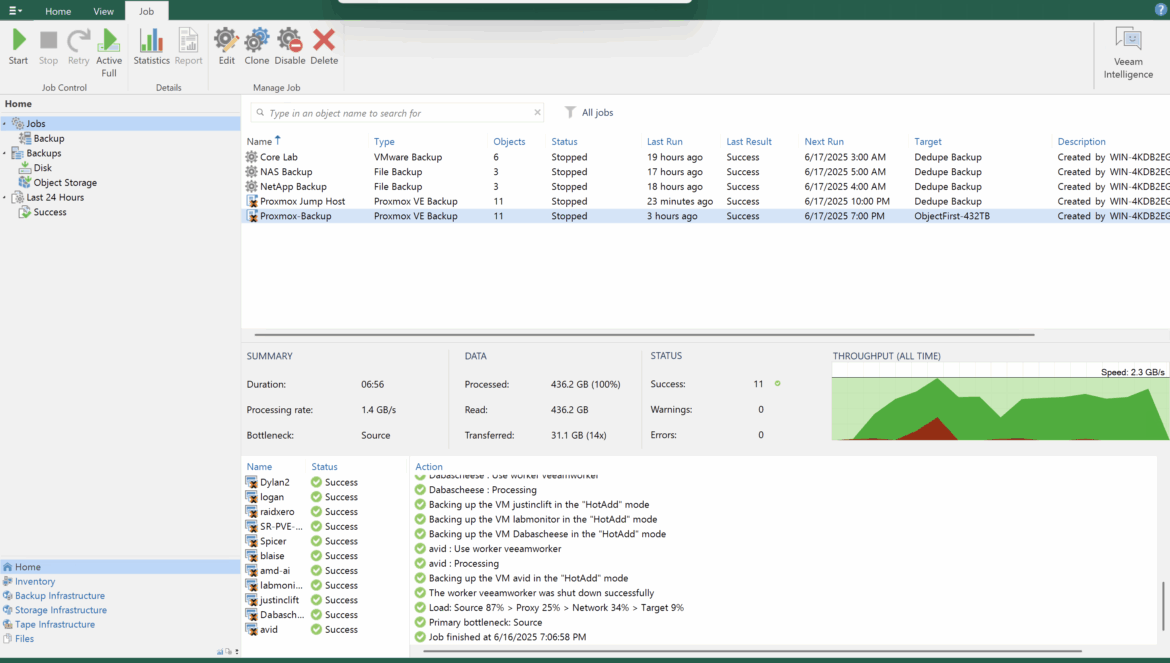Select Success under Last 24 Hours
The width and height of the screenshot is (1170, 663).
(43, 212)
